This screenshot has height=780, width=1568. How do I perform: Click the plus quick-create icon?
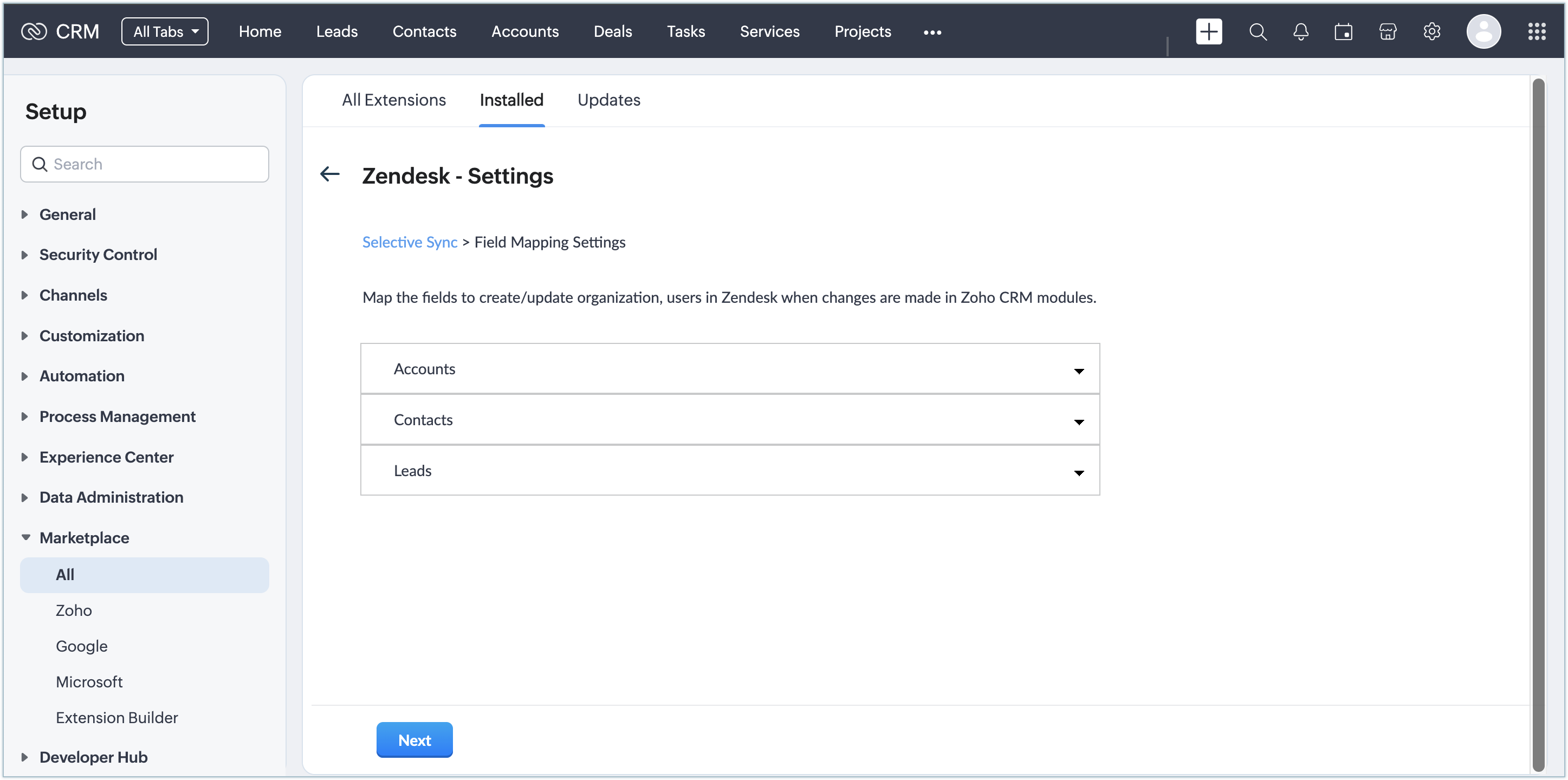click(x=1208, y=31)
